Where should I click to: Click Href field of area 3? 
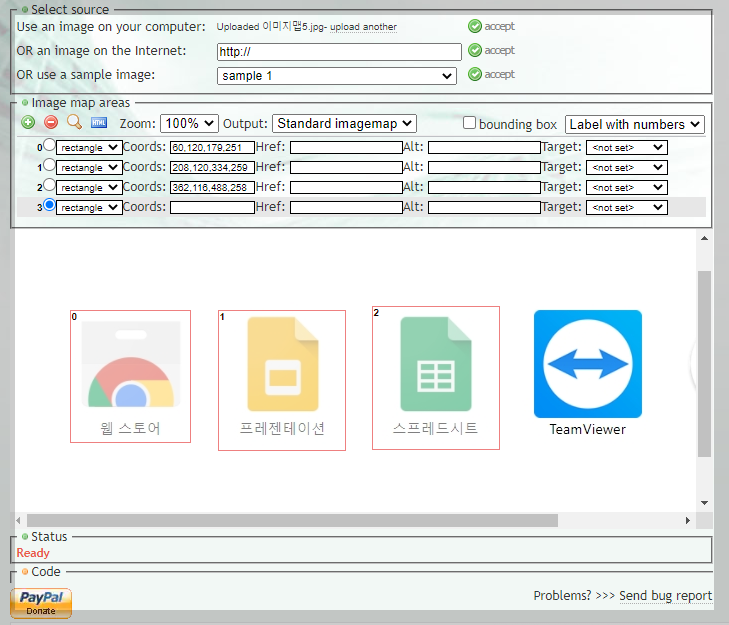346,207
